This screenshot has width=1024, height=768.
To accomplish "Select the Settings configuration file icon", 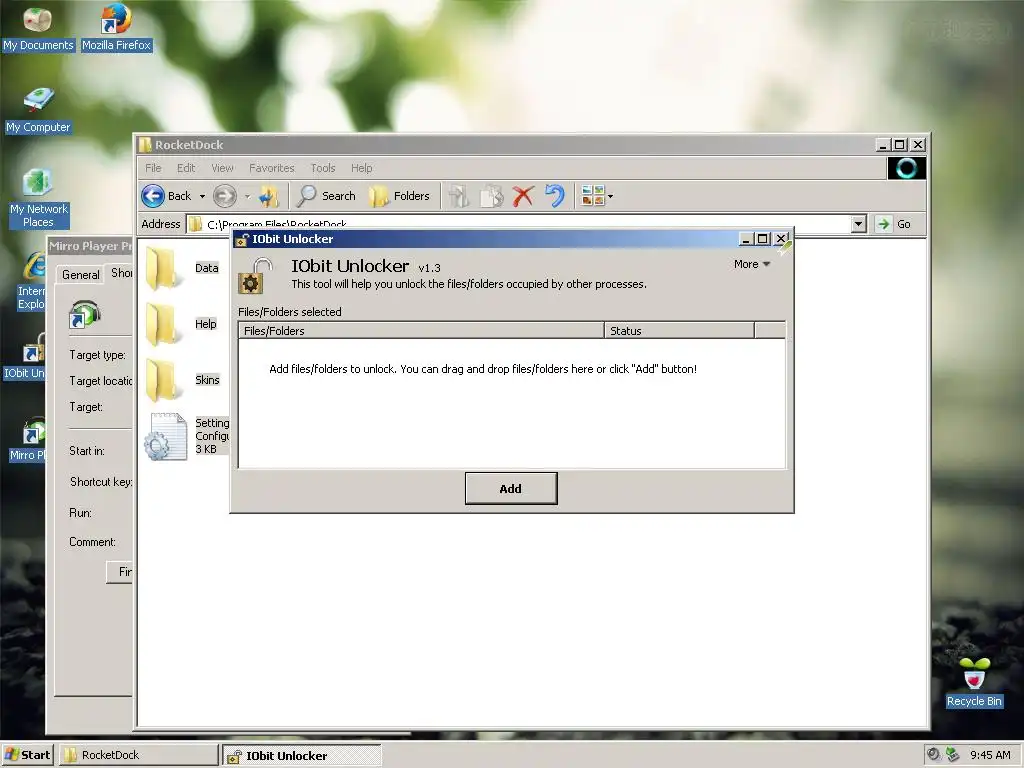I will 166,437.
